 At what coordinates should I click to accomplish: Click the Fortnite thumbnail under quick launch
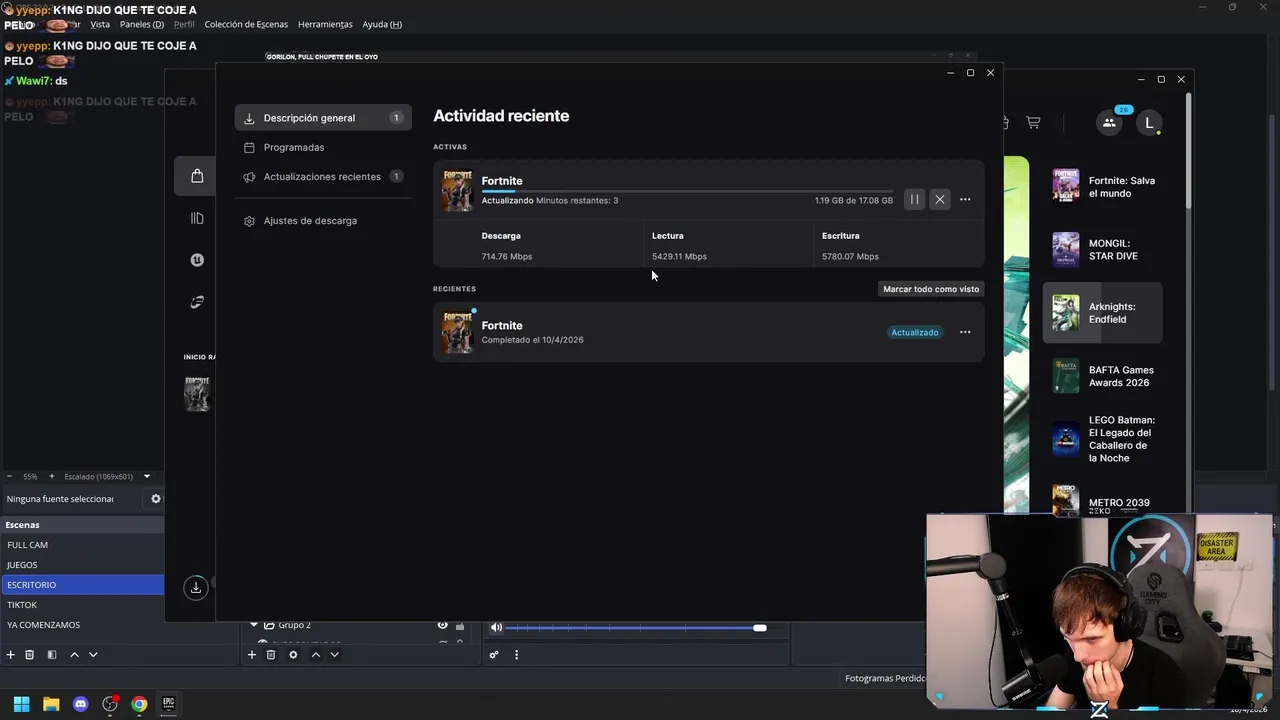coord(197,393)
